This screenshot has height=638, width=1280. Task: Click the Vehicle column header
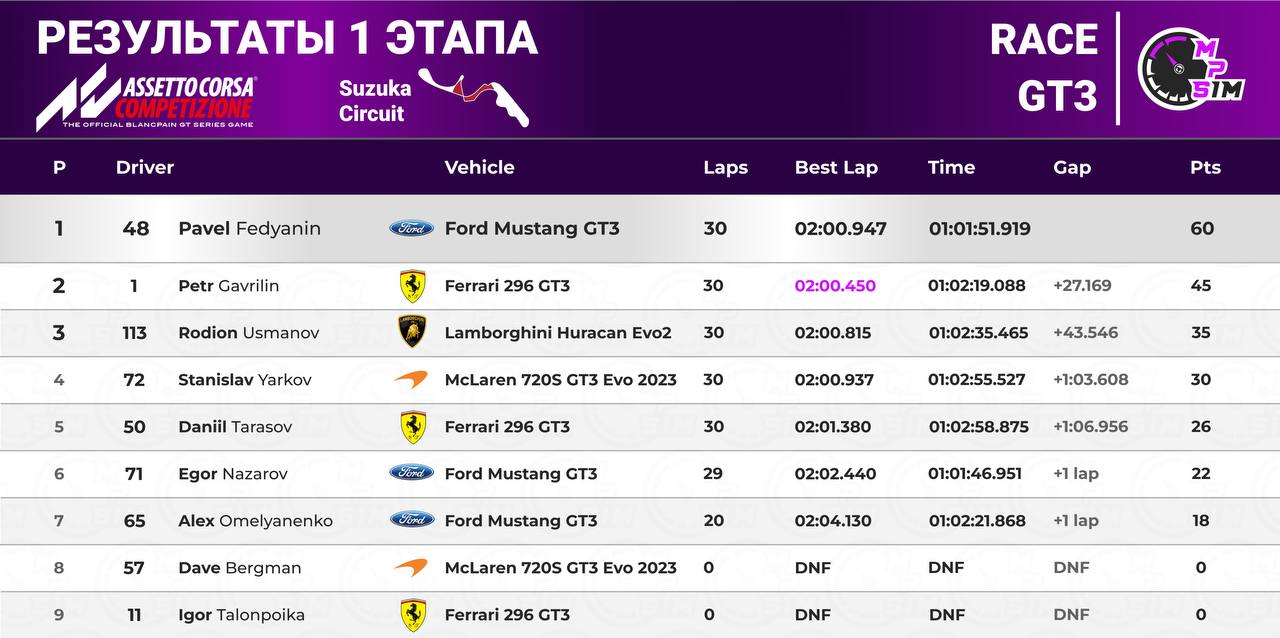pos(479,167)
